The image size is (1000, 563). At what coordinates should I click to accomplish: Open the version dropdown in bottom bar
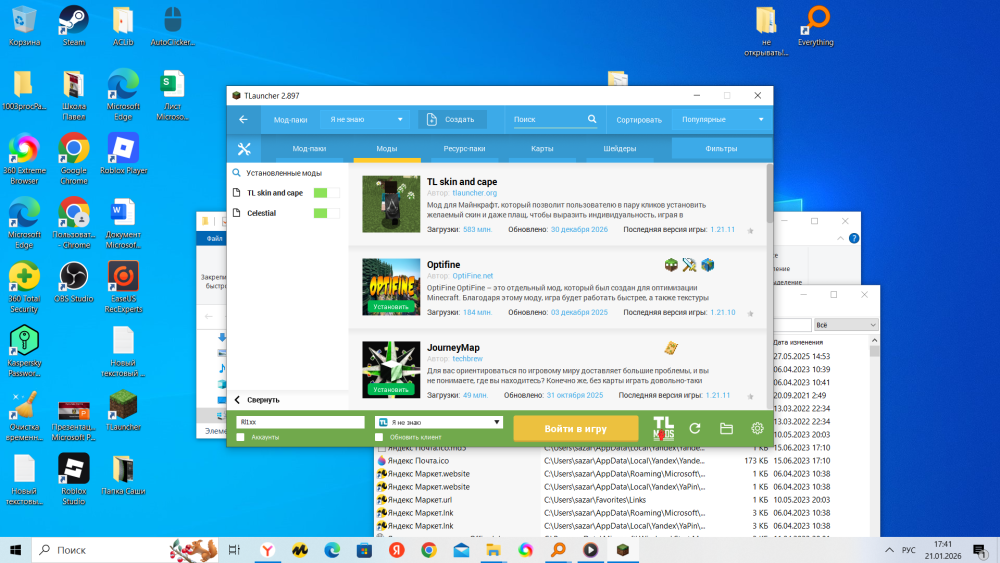pyautogui.click(x=439, y=422)
